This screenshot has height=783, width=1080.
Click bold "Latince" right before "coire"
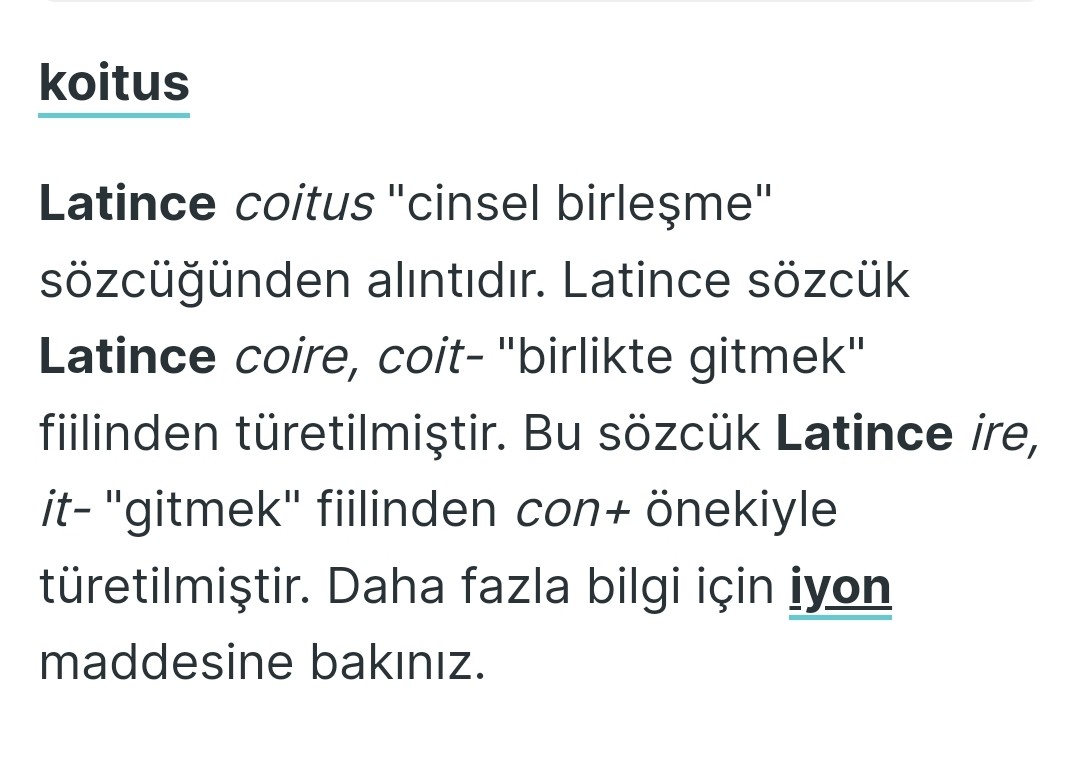pyautogui.click(x=127, y=357)
